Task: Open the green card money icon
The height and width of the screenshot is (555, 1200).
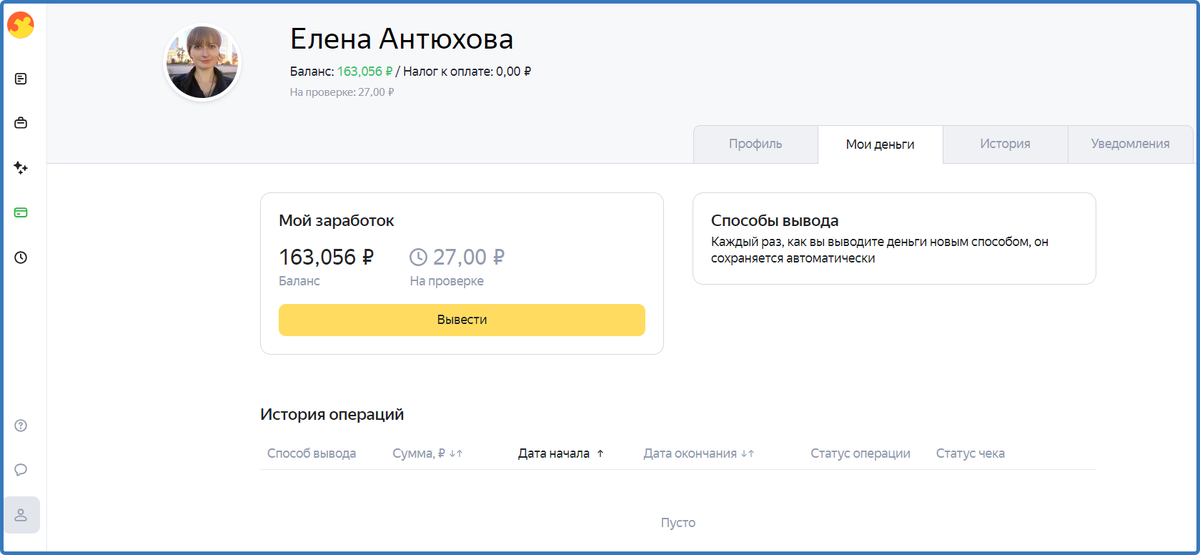Action: pyautogui.click(x=21, y=212)
